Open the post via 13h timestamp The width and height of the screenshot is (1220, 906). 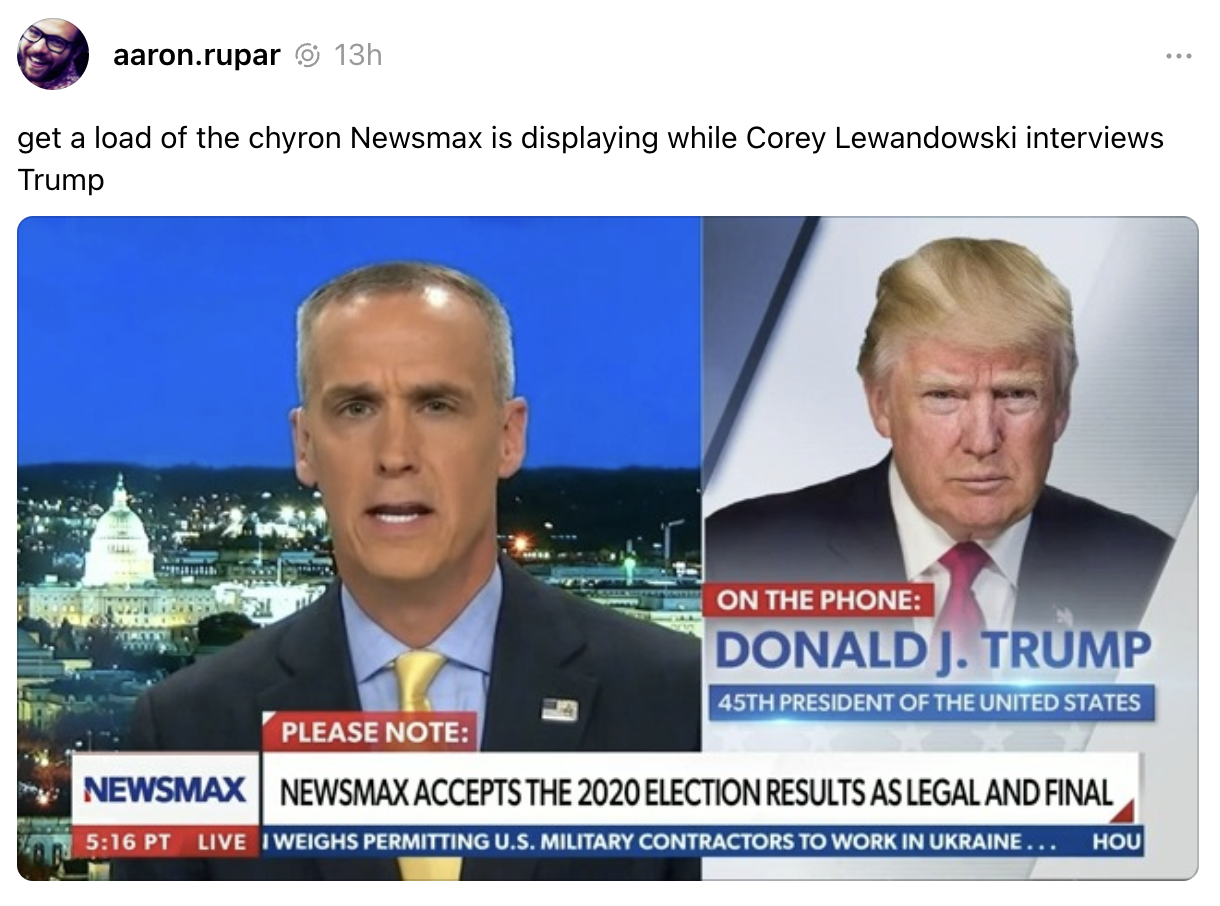click(x=358, y=55)
